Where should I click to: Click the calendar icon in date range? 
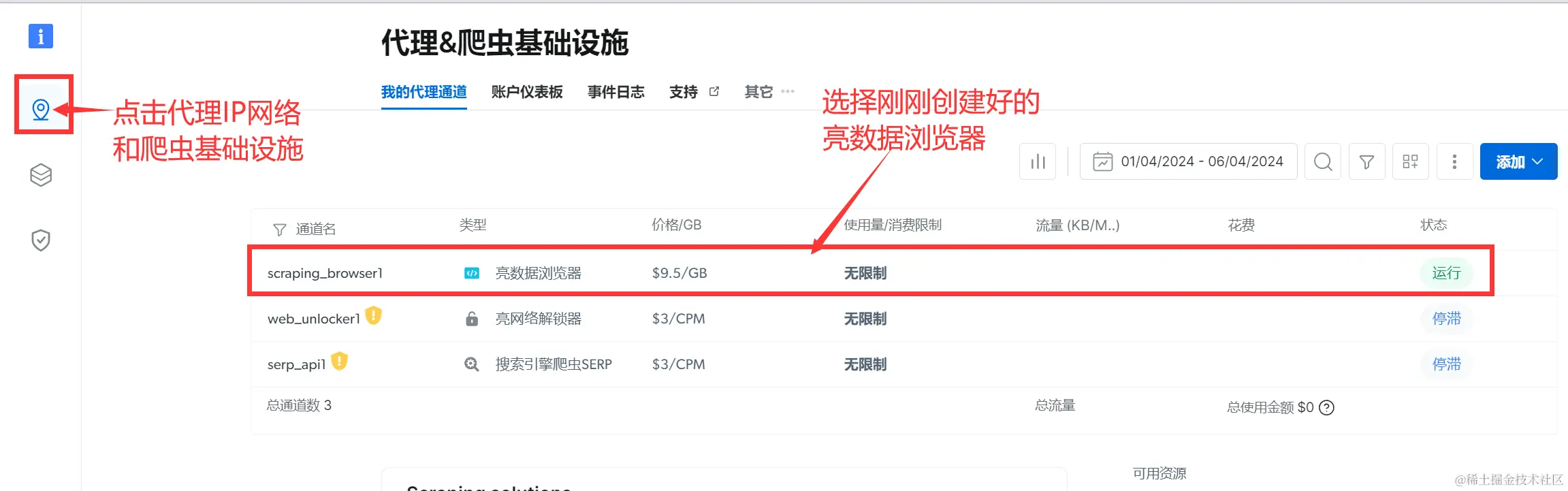tap(1102, 161)
